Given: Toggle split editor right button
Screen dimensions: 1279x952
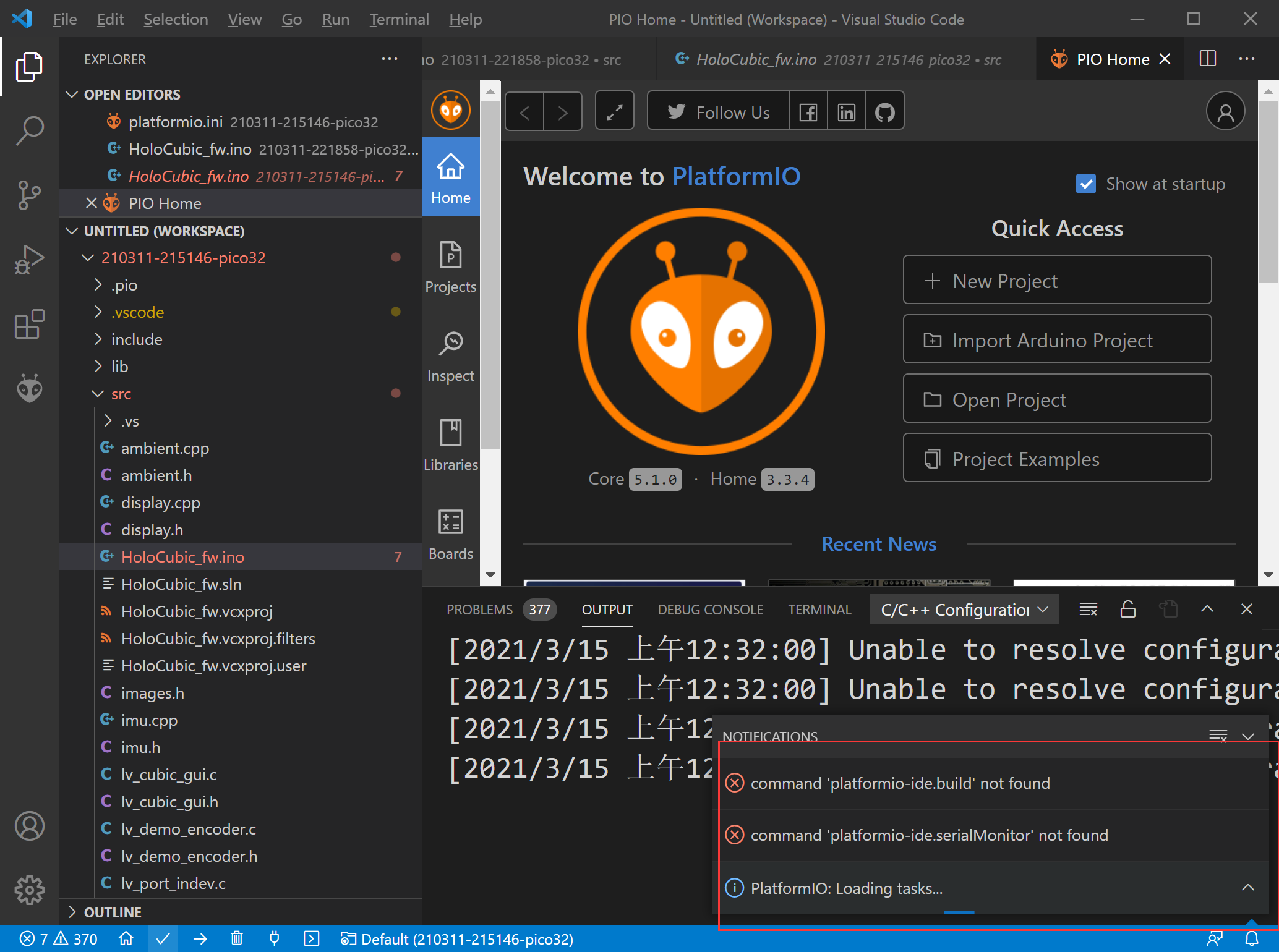Looking at the screenshot, I should [1207, 59].
